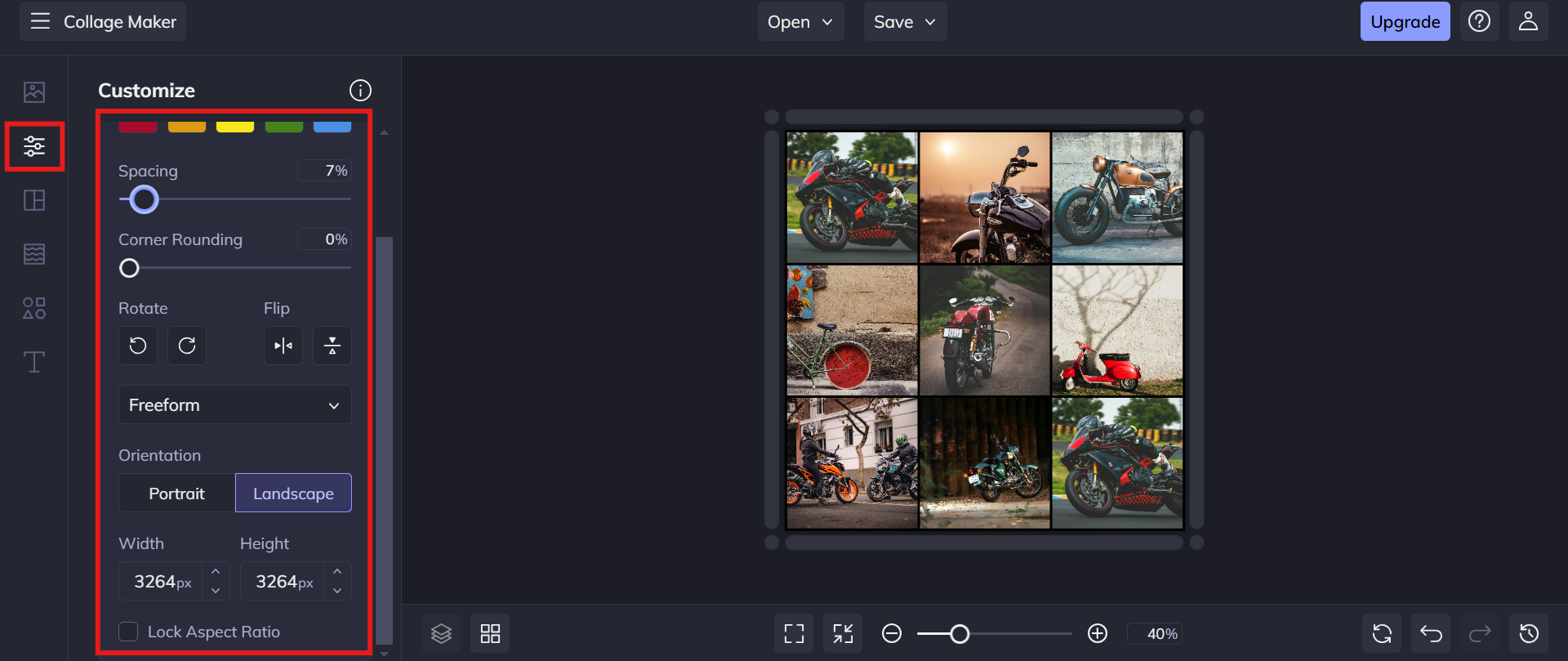This screenshot has height=661, width=1568.
Task: Select the two riders street photo
Action: pyautogui.click(x=852, y=463)
